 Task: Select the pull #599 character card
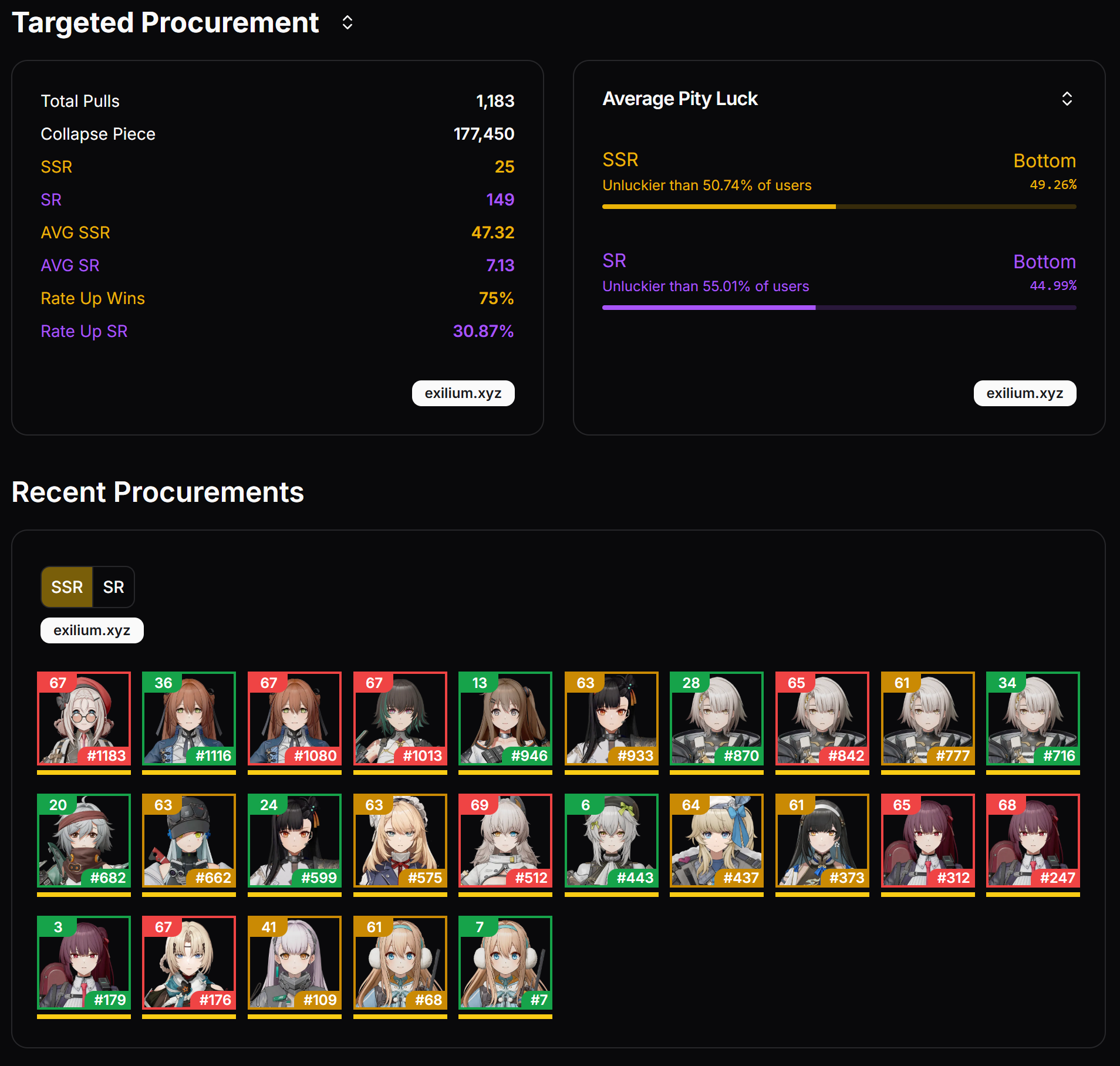click(x=295, y=841)
